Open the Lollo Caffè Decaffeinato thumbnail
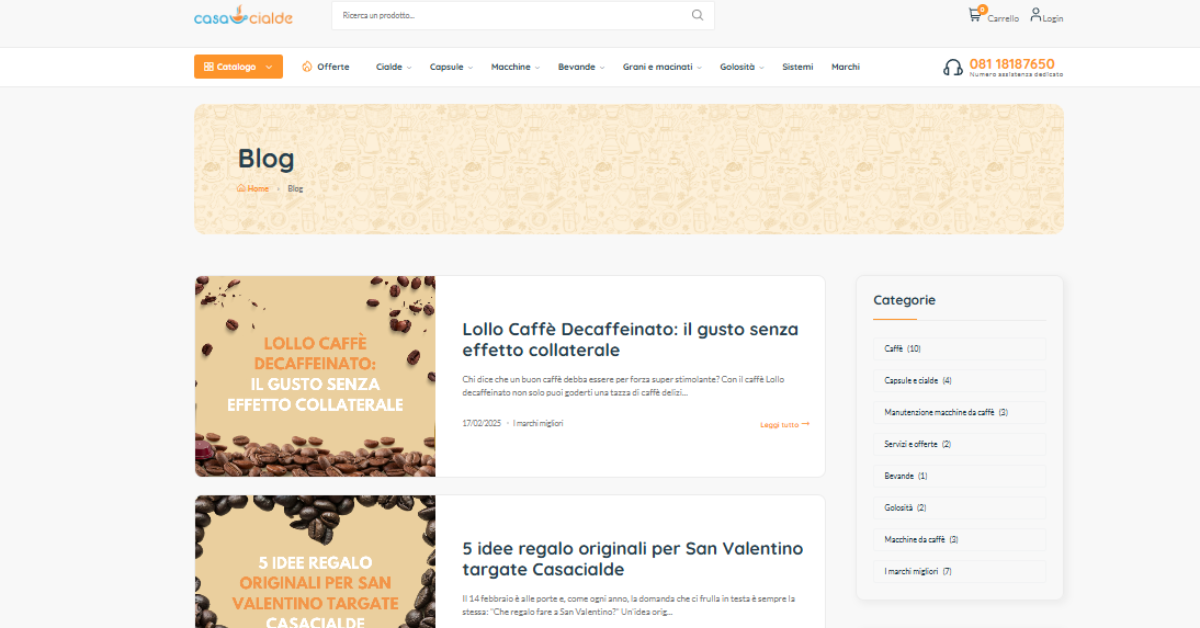Screen dimensions: 1200x628 tap(315, 376)
